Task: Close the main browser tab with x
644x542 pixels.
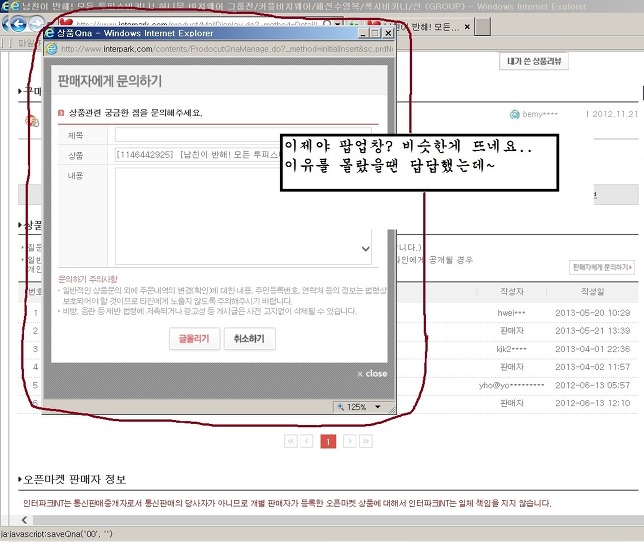Action: tap(467, 27)
